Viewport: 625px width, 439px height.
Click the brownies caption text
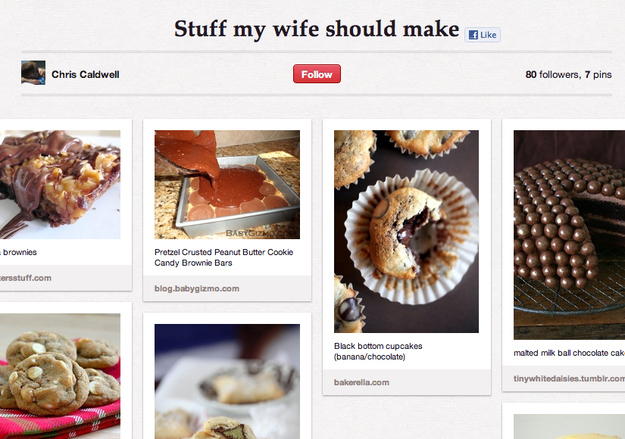18,252
